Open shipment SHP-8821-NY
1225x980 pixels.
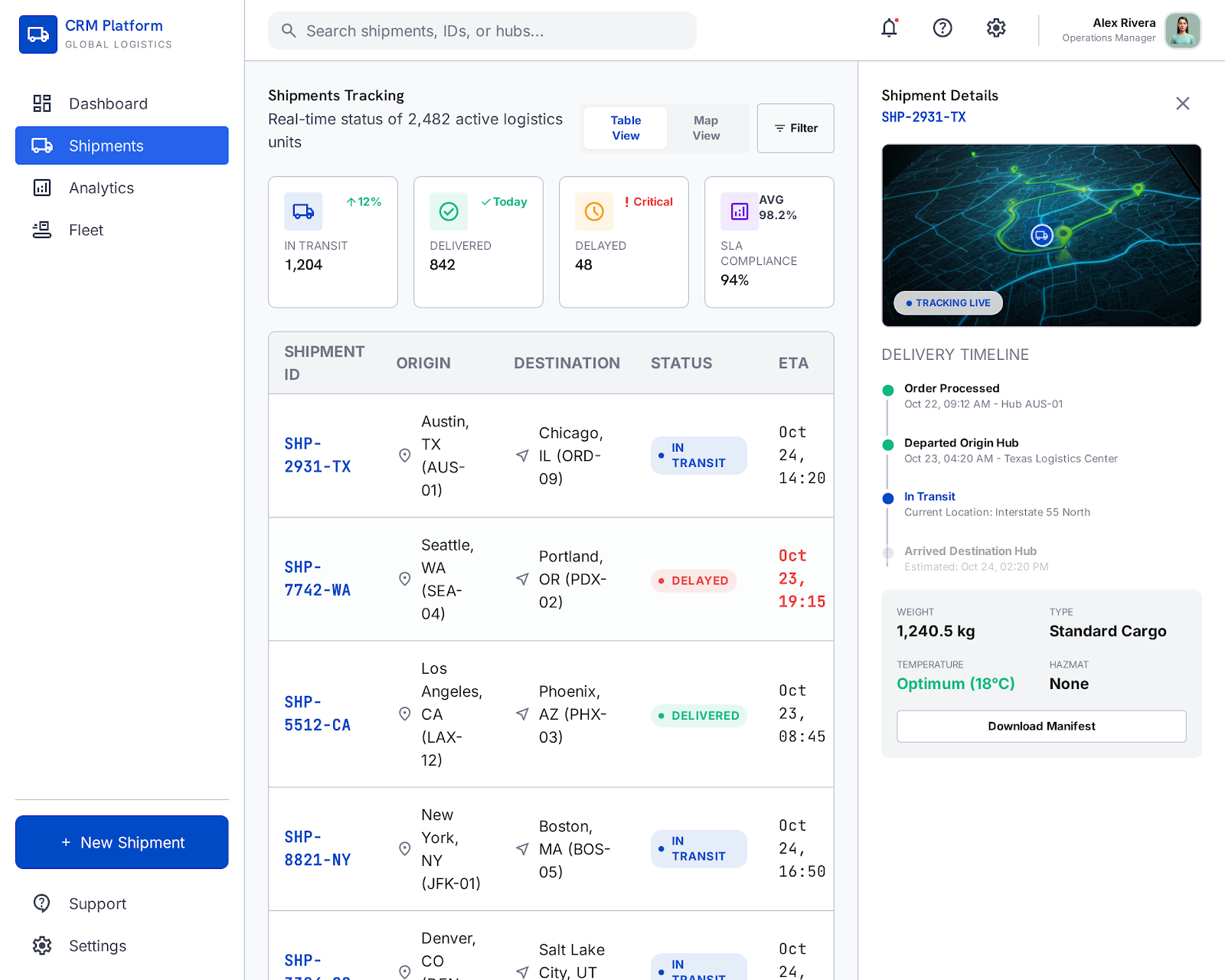coord(318,848)
